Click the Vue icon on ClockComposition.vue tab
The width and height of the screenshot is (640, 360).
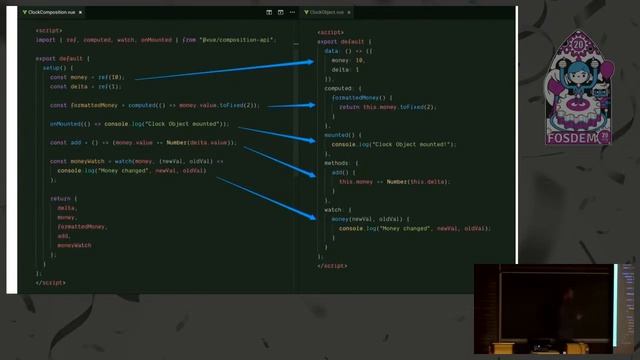point(25,12)
